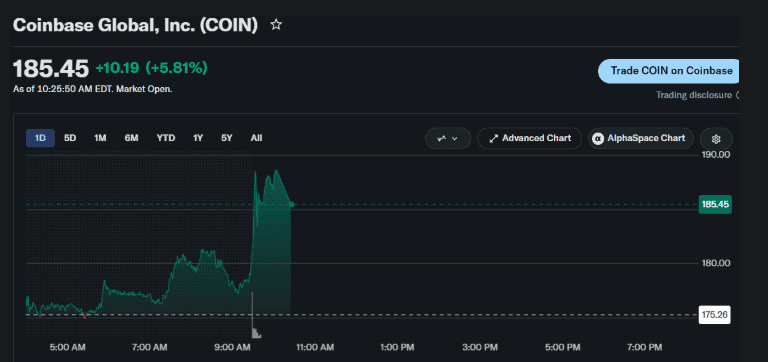View the 5Y chart range
The width and height of the screenshot is (768, 362).
[x=226, y=138]
